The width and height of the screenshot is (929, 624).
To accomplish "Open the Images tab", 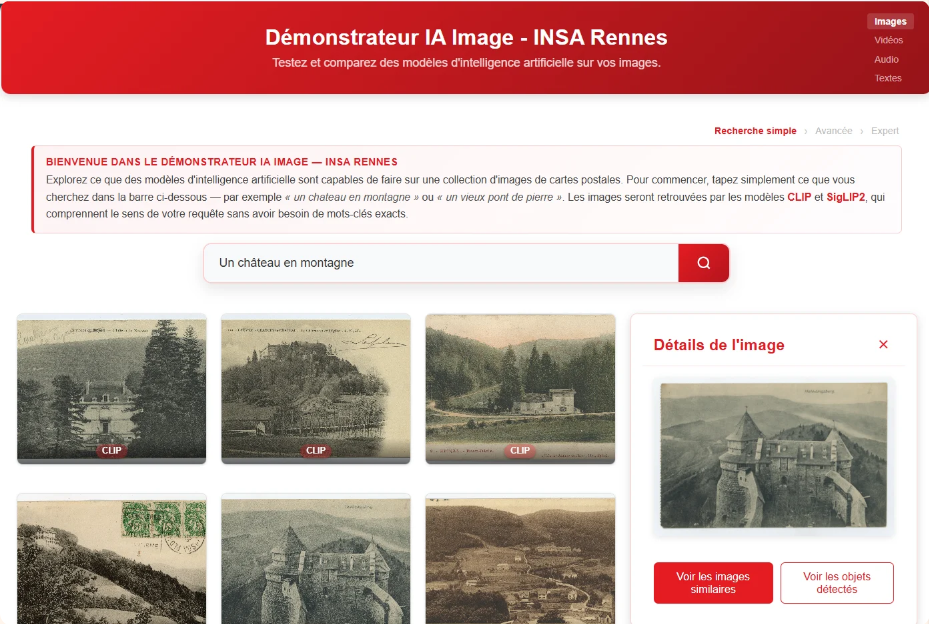I will click(x=890, y=21).
